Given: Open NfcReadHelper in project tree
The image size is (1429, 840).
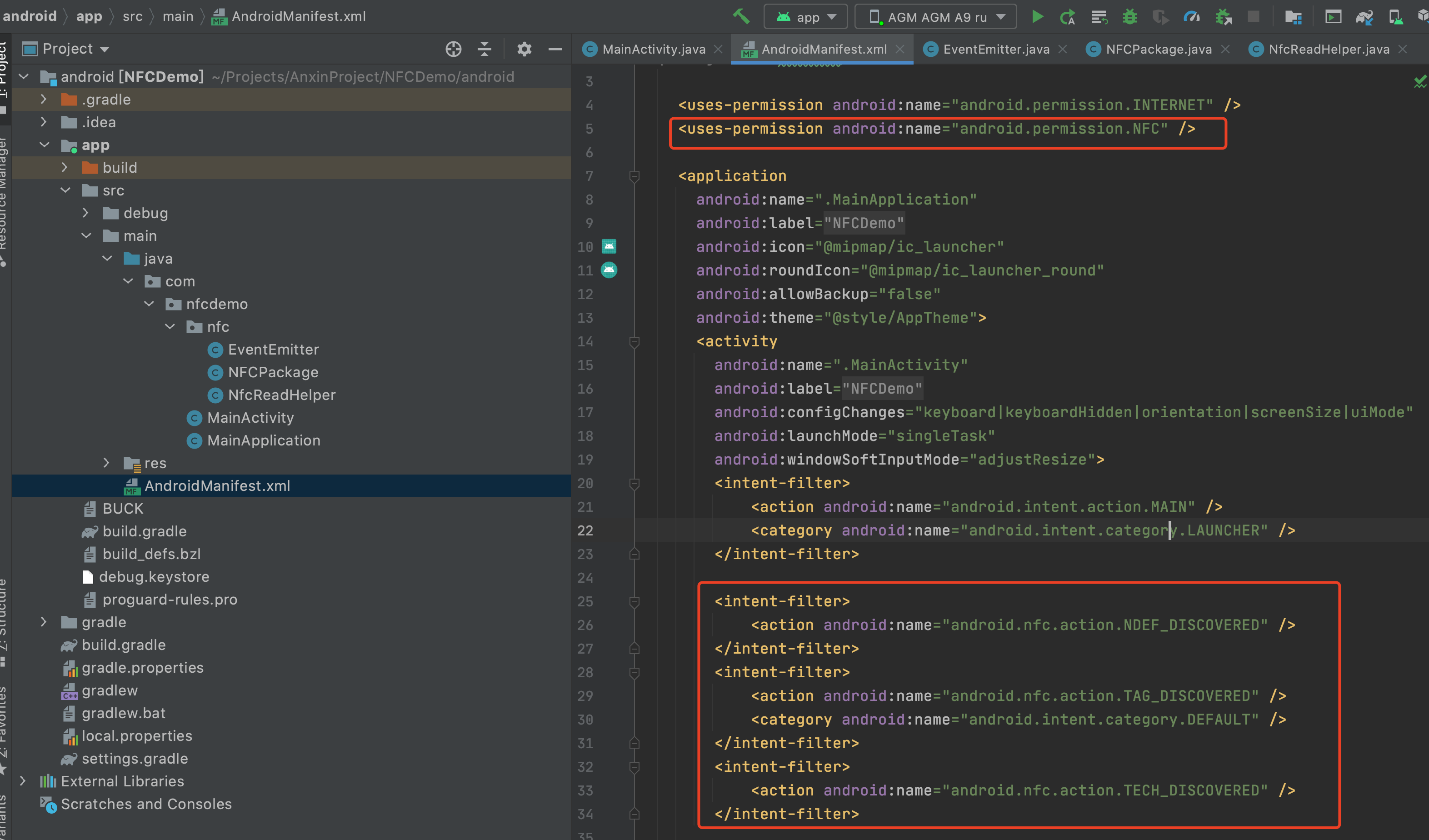Looking at the screenshot, I should tap(281, 395).
